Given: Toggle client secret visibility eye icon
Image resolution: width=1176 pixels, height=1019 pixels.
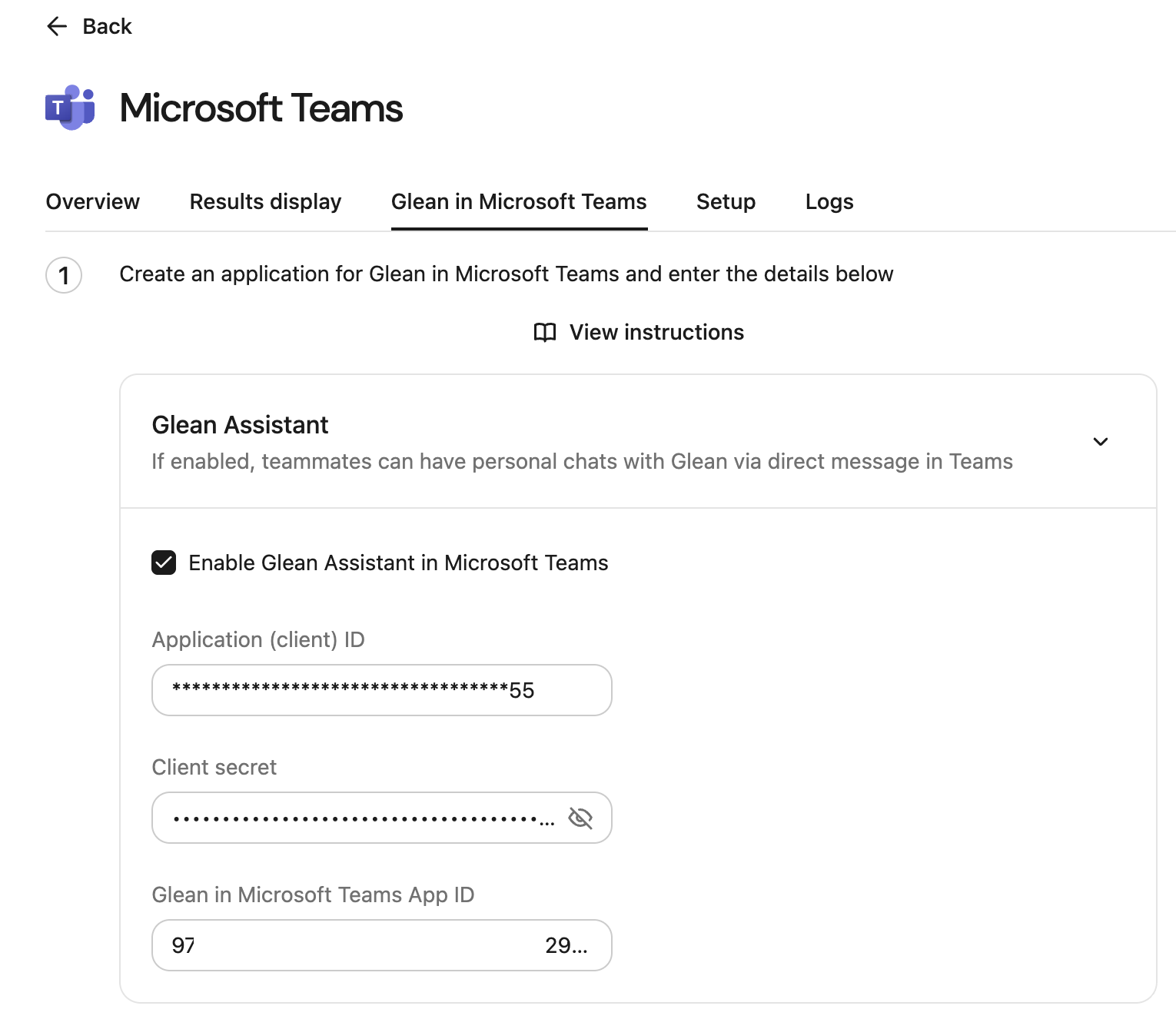Looking at the screenshot, I should point(580,818).
